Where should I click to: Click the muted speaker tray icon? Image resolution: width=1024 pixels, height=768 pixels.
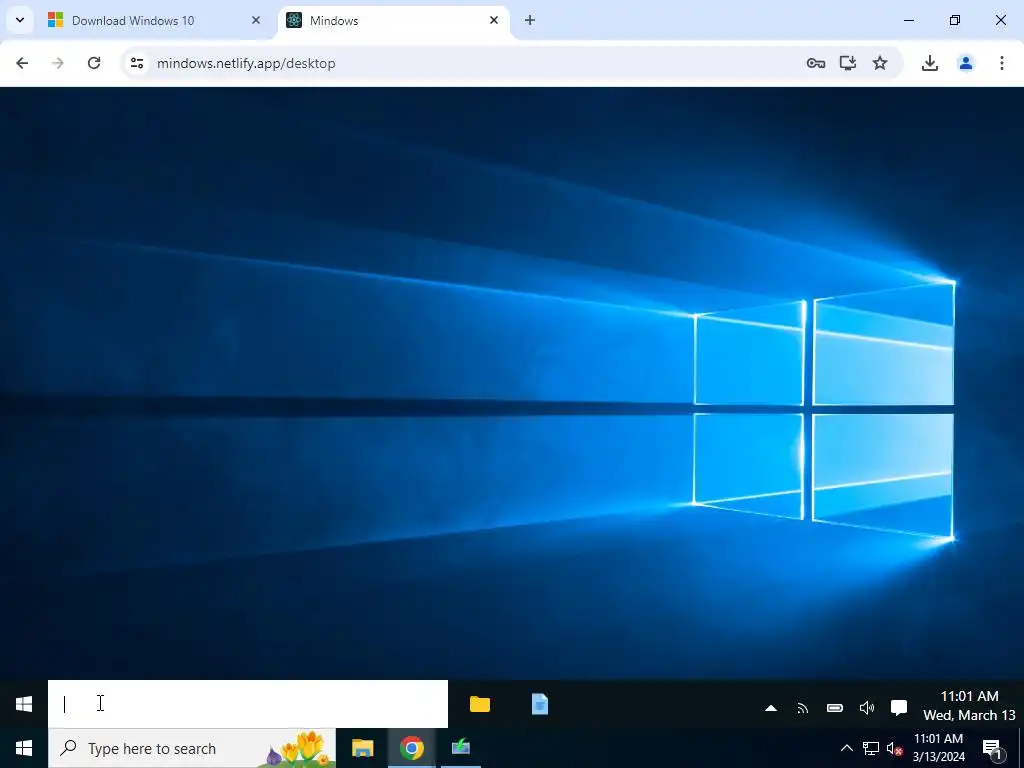point(894,749)
